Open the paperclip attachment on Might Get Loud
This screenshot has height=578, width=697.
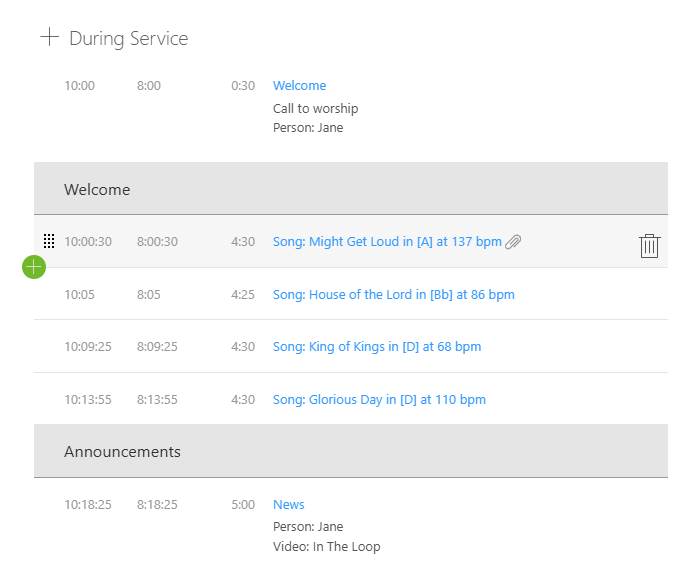[513, 242]
